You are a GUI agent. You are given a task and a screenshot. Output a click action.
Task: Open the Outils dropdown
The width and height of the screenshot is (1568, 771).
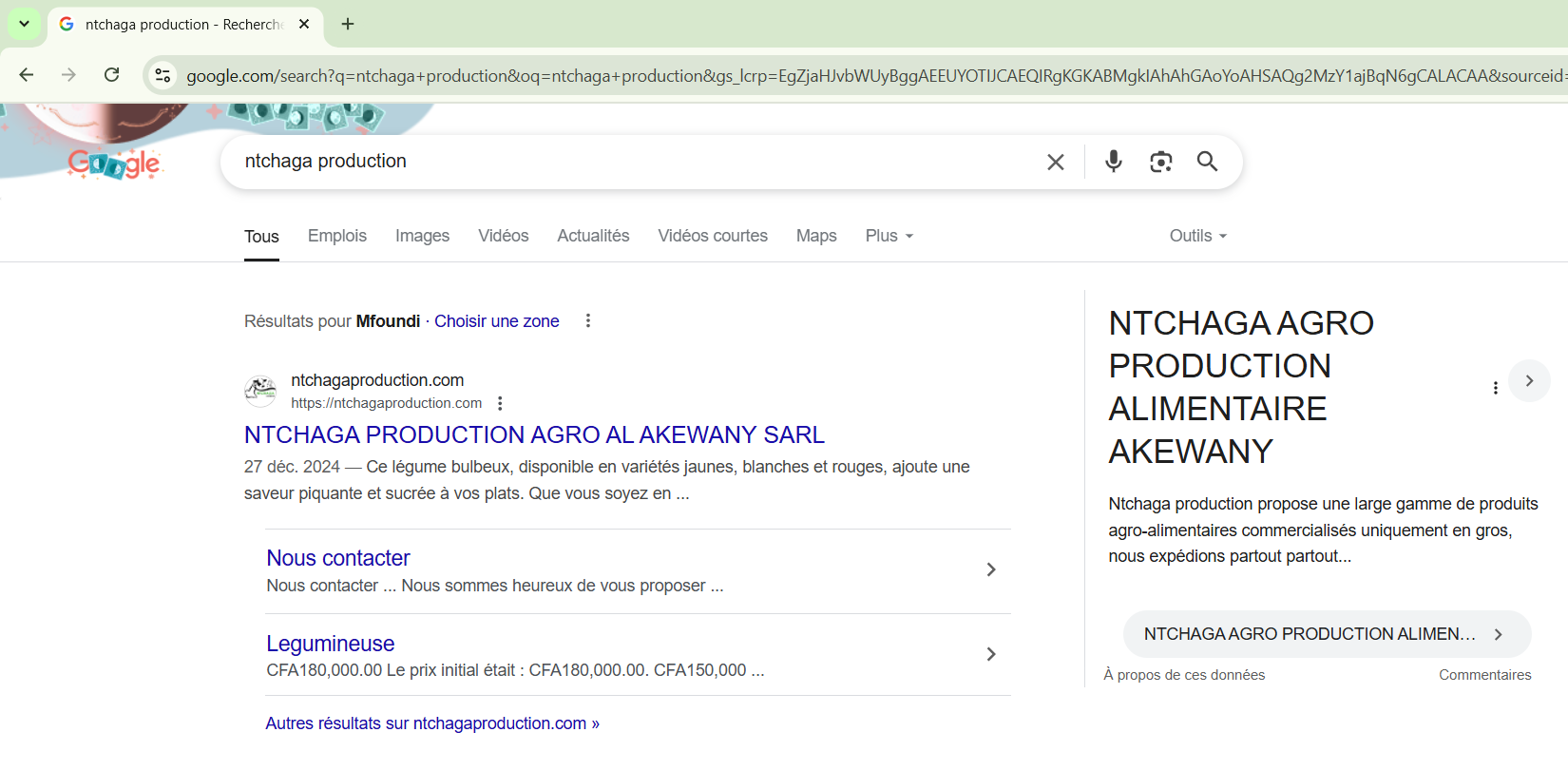coord(1198,236)
